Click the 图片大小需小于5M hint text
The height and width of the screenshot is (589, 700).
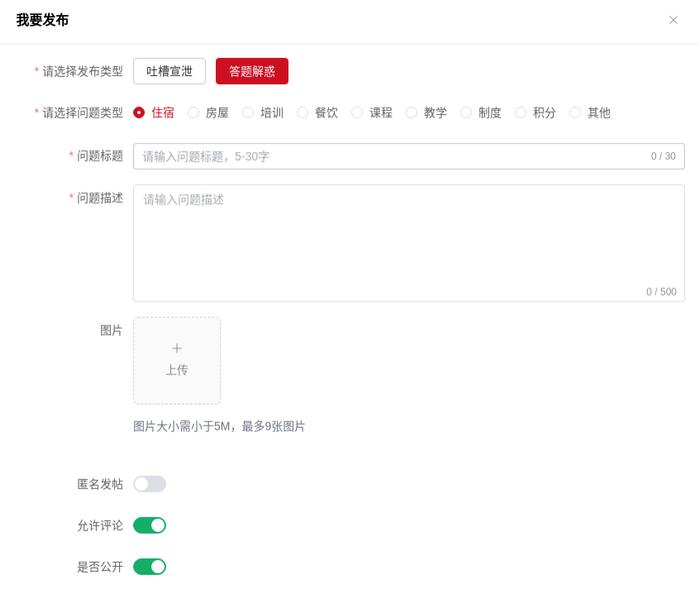click(182, 426)
